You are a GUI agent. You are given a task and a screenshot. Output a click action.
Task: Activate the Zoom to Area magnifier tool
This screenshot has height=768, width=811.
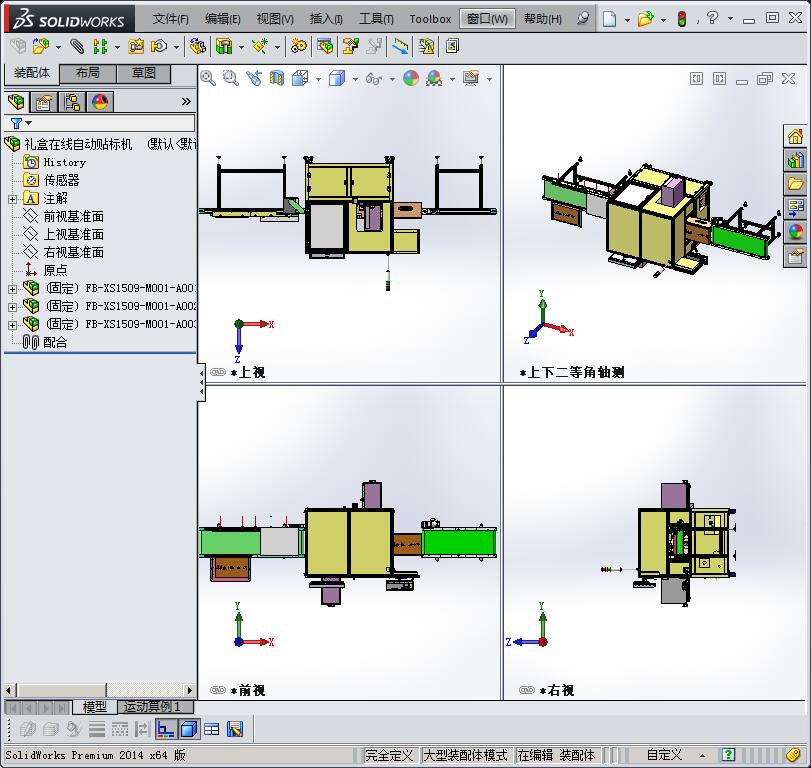point(228,78)
